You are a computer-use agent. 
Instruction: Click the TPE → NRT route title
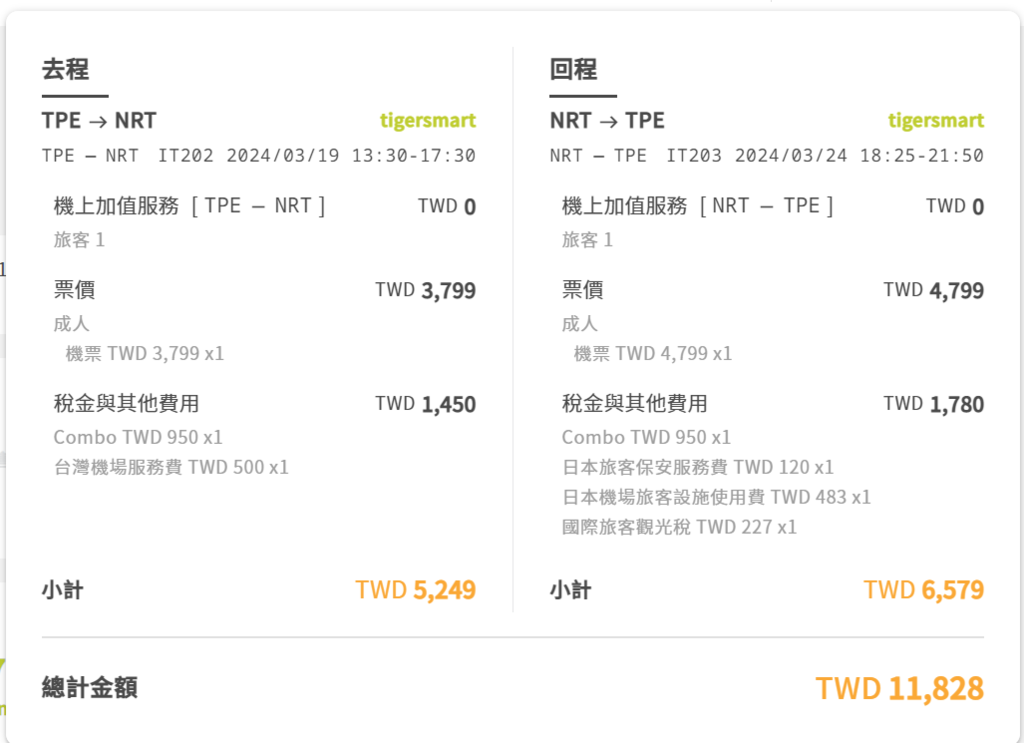coord(99,121)
